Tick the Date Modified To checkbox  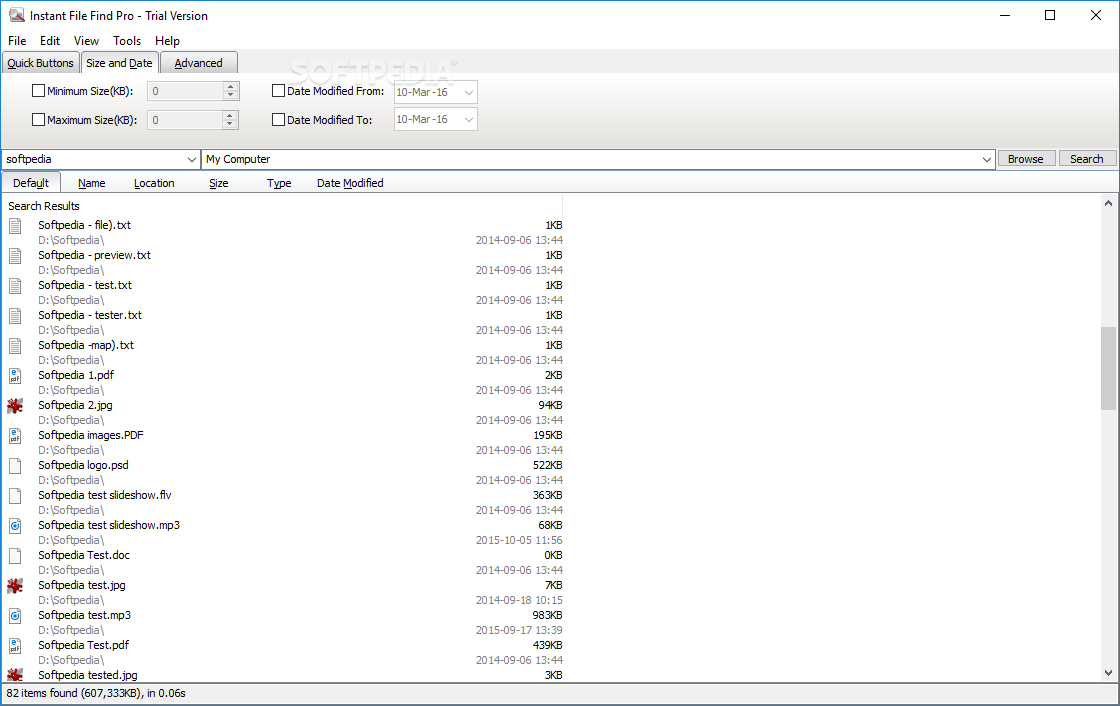279,119
